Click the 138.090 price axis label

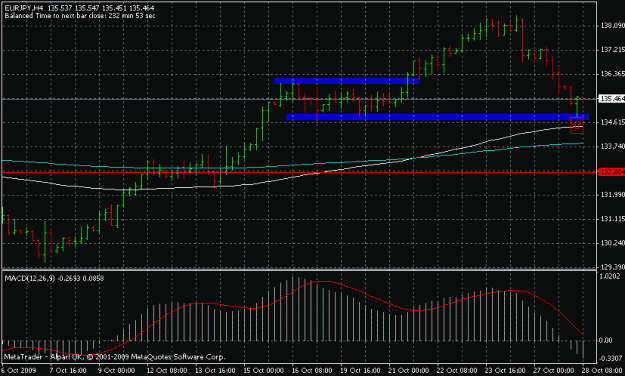coord(613,26)
